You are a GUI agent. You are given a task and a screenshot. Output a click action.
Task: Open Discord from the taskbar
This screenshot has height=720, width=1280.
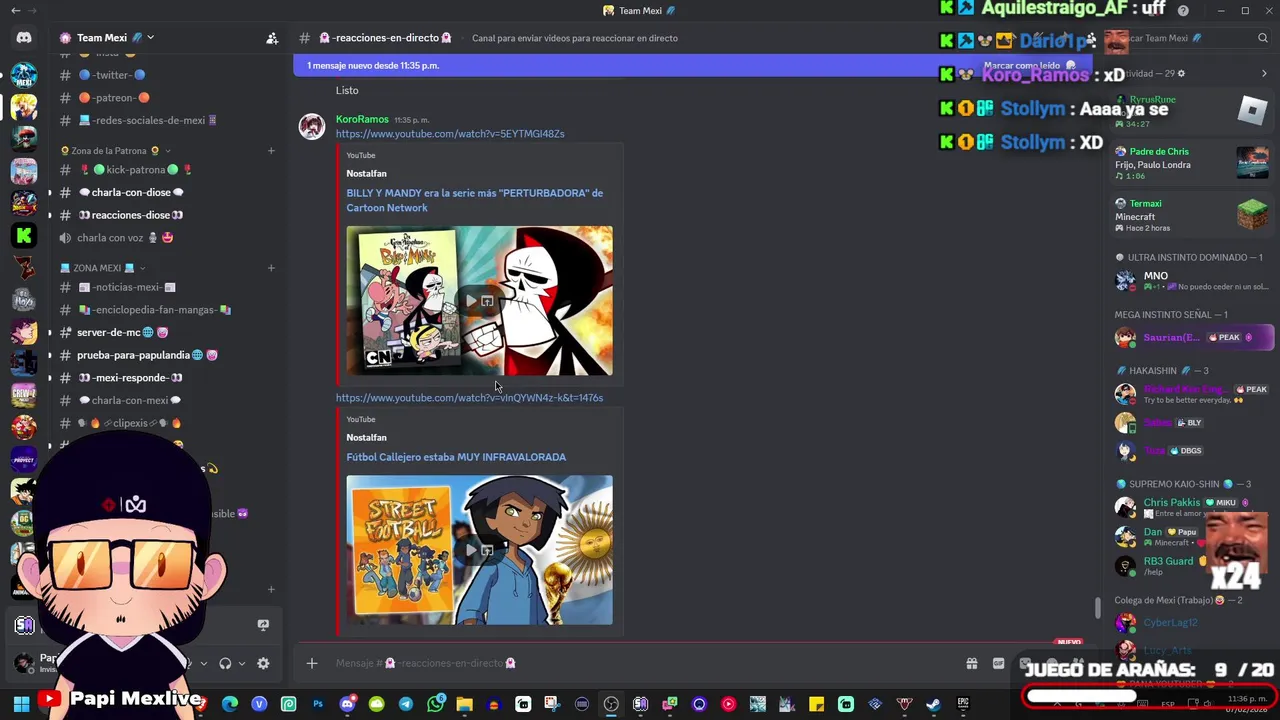coord(347,704)
